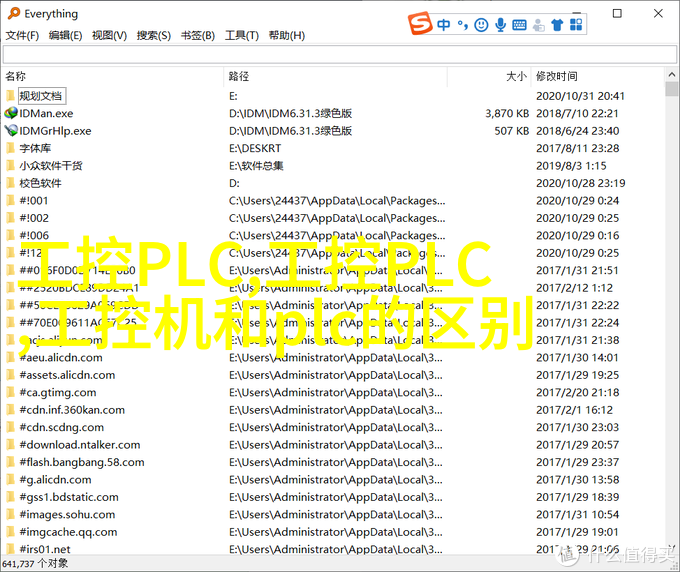Select the 规划文档 folder name
Screen dimensions: 680x572
pos(41,96)
